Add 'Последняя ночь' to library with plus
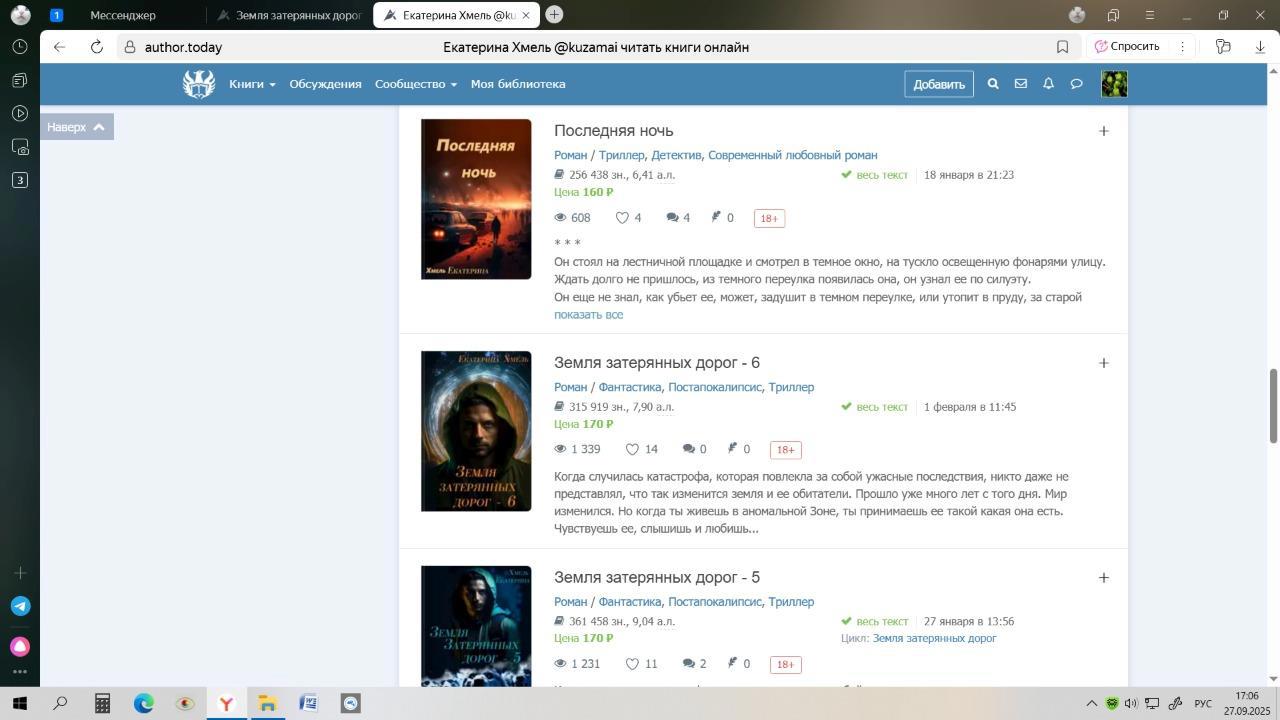 pos(1103,131)
